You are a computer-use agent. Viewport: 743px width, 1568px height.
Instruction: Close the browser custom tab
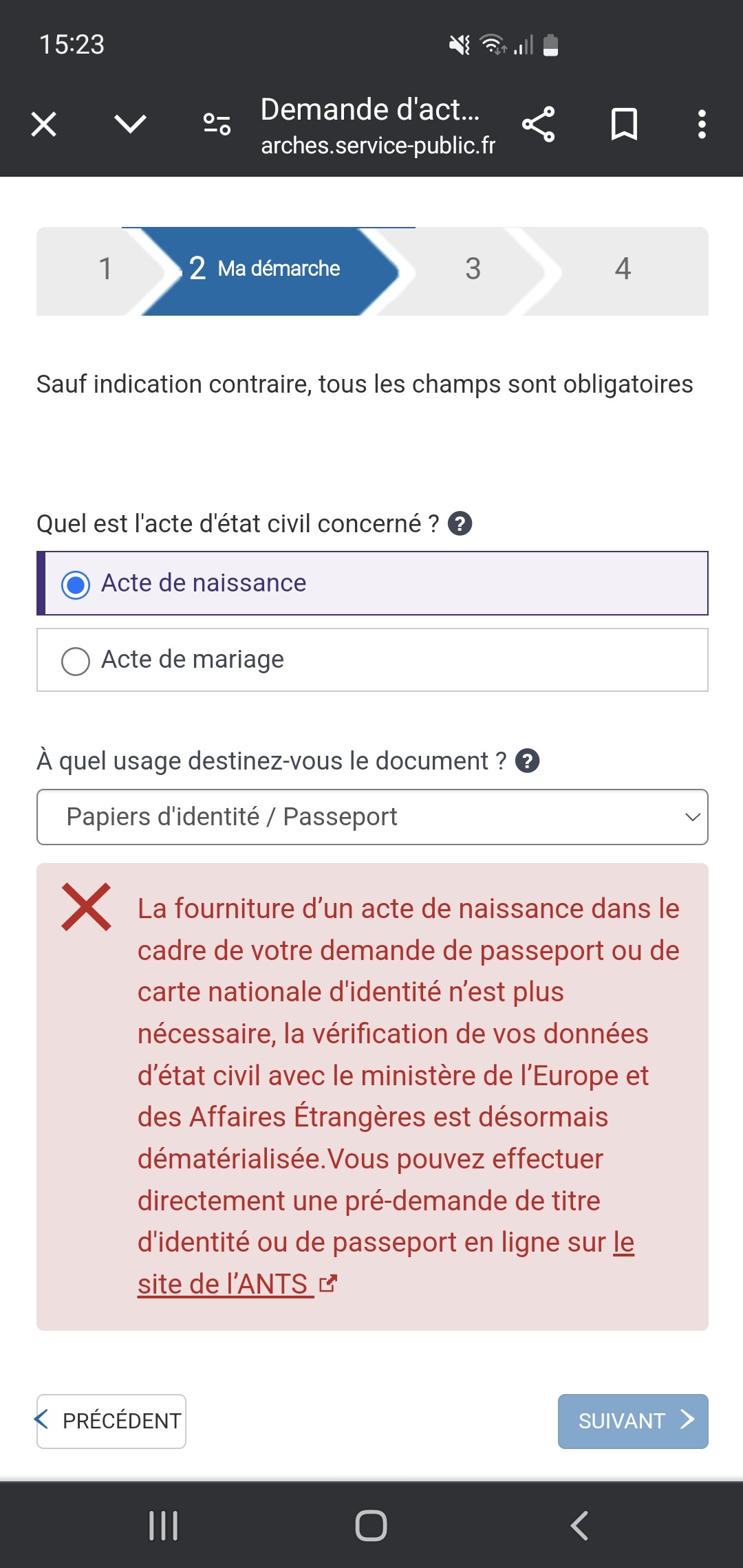[x=44, y=124]
